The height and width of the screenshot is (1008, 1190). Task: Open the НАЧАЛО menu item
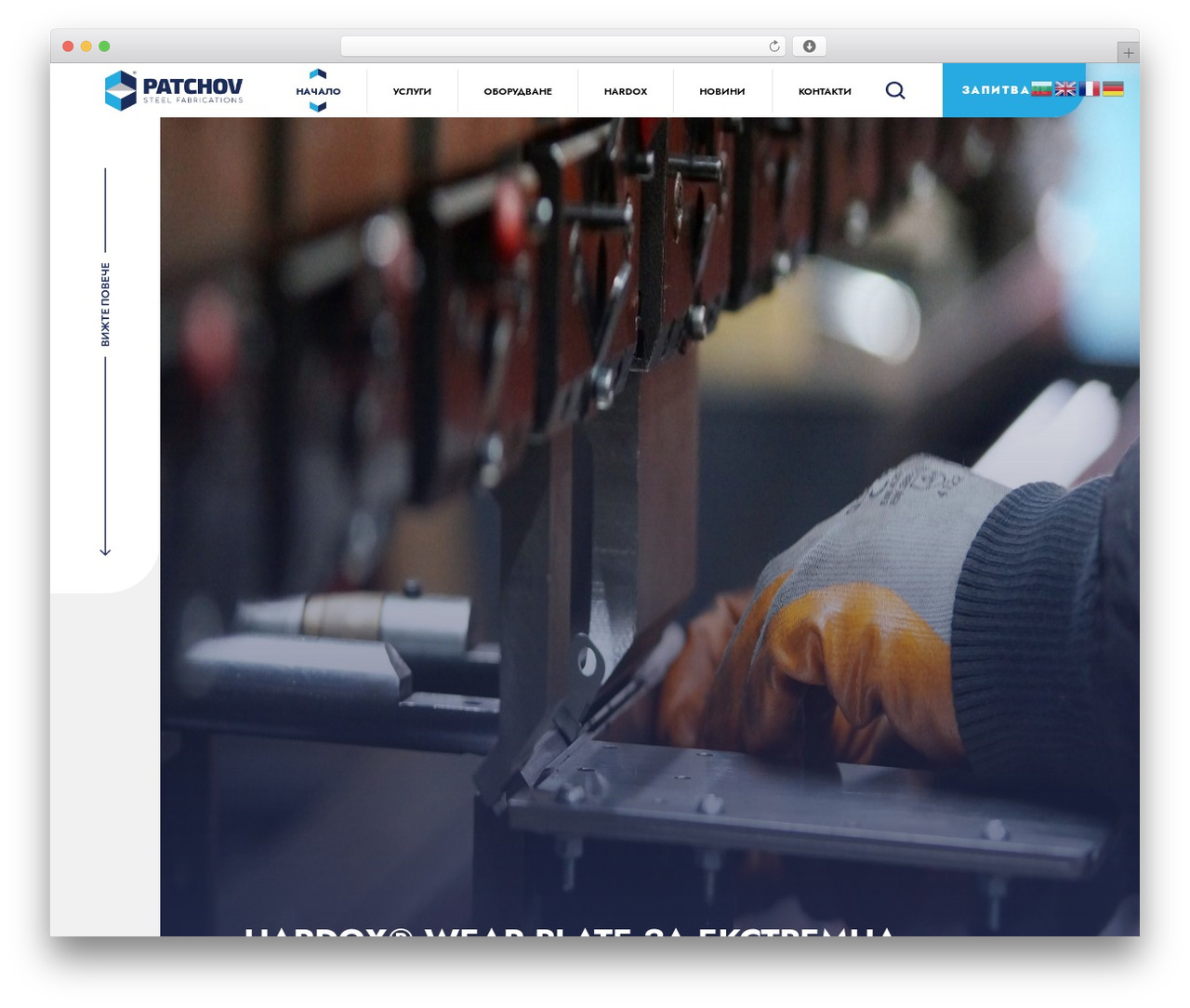[318, 91]
